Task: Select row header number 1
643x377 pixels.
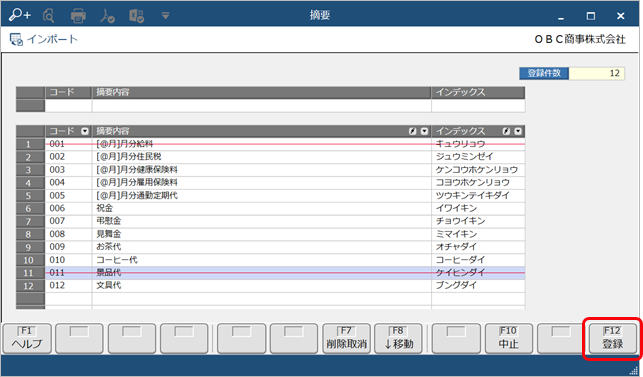Action: (30, 144)
